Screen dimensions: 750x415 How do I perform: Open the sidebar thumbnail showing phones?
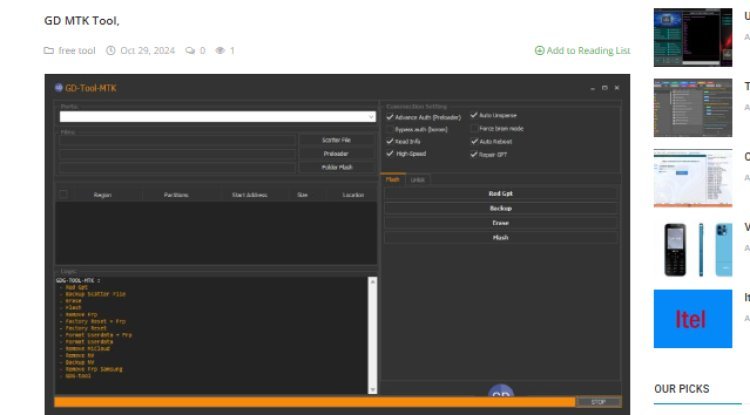[693, 249]
